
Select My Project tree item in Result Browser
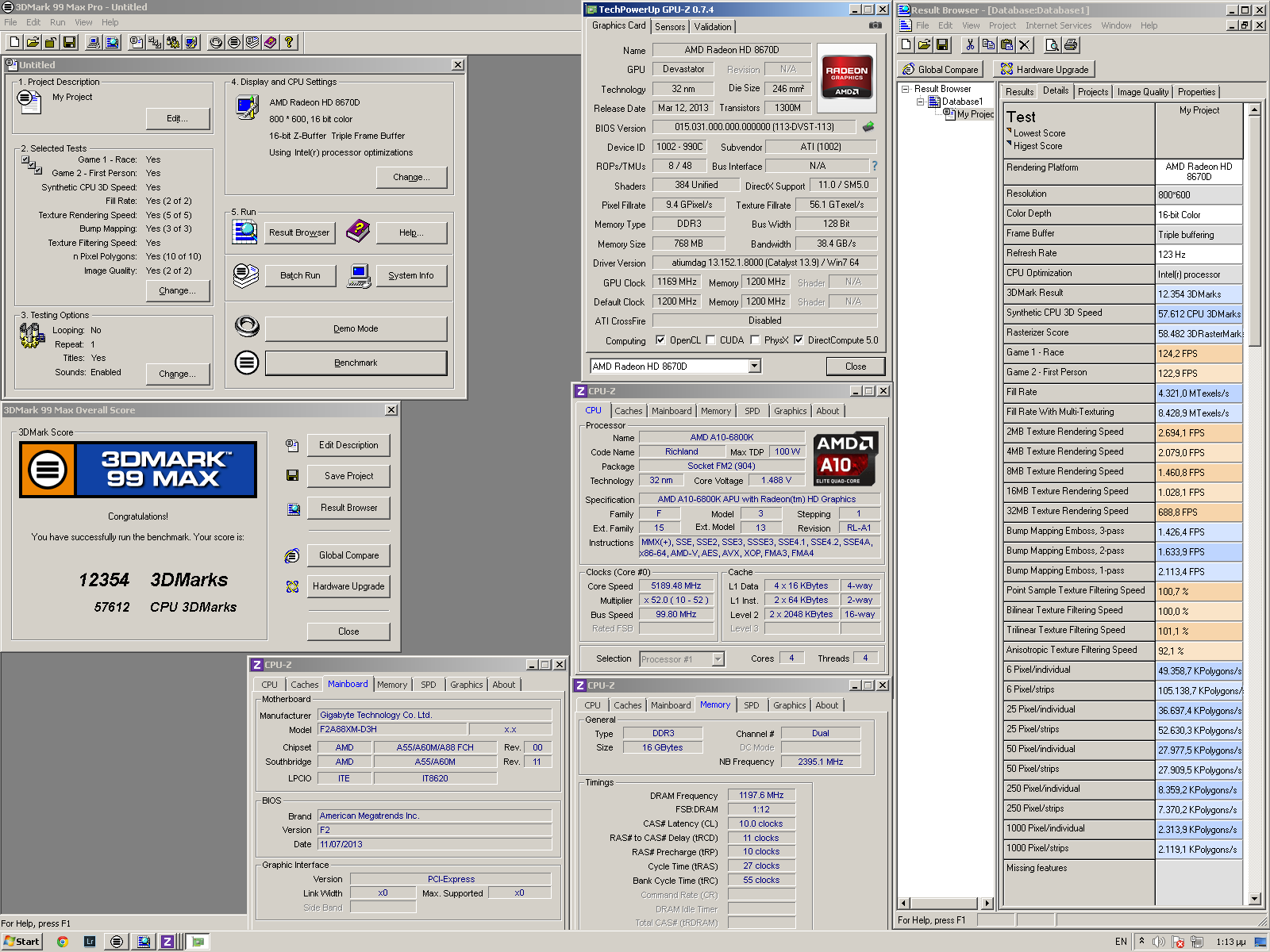click(x=975, y=114)
